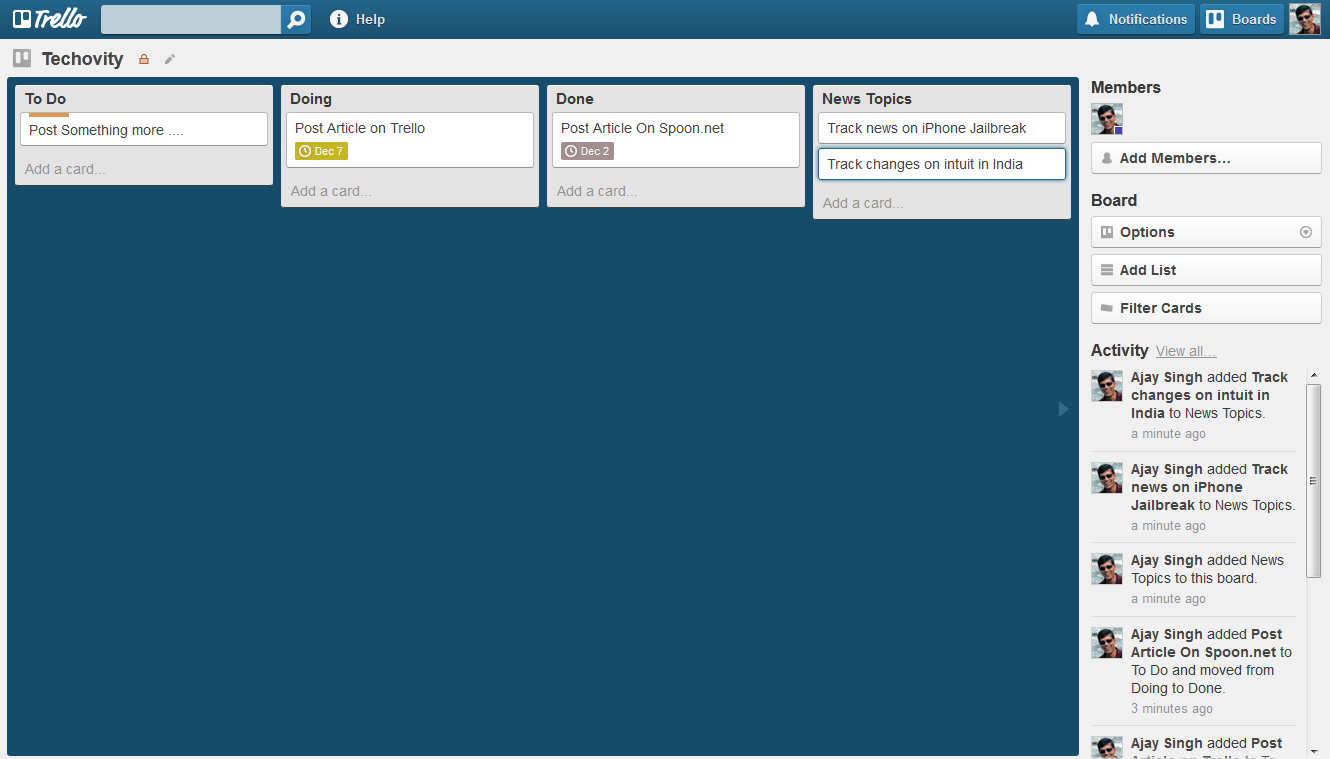Click Add a card in To Do list

click(x=65, y=169)
